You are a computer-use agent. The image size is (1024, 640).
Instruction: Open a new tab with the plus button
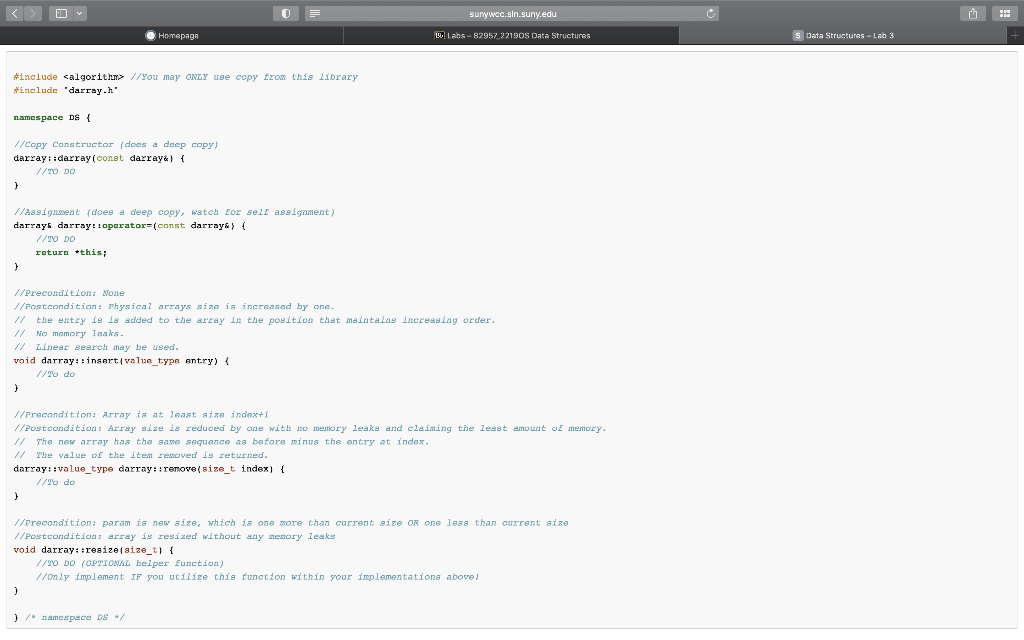coord(1015,35)
